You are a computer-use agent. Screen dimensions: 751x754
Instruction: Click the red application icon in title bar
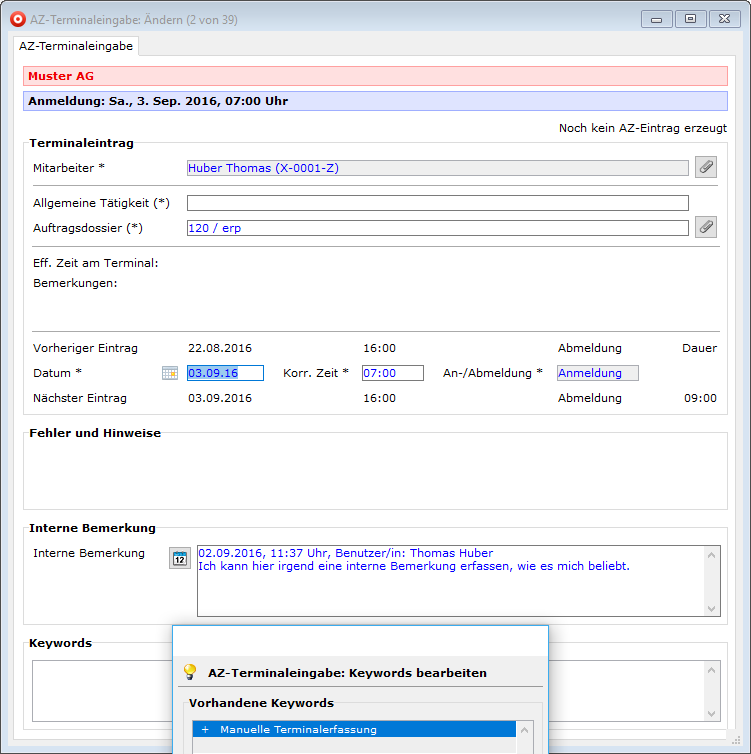pos(14,19)
